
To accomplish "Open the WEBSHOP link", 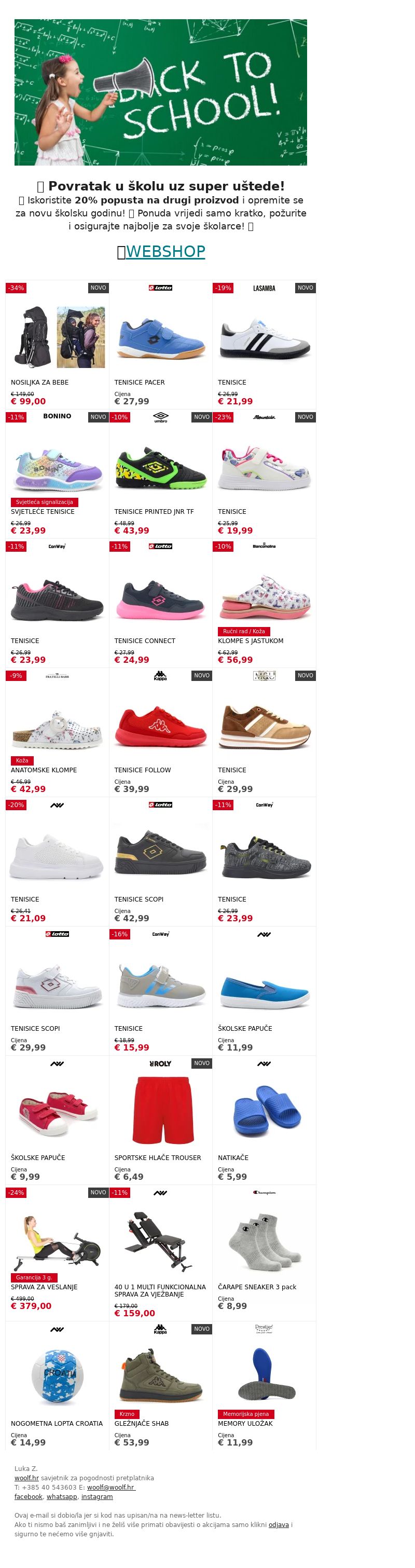I will click(x=165, y=251).
